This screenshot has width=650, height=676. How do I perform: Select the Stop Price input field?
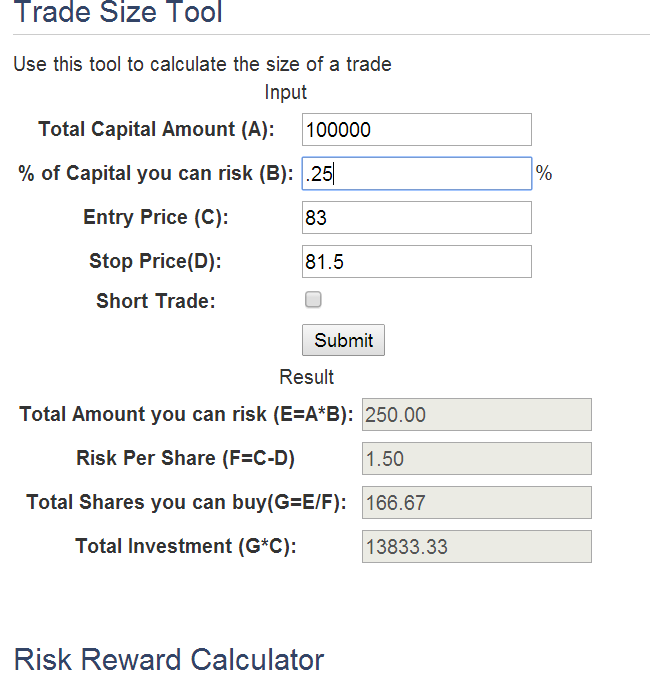click(x=416, y=262)
